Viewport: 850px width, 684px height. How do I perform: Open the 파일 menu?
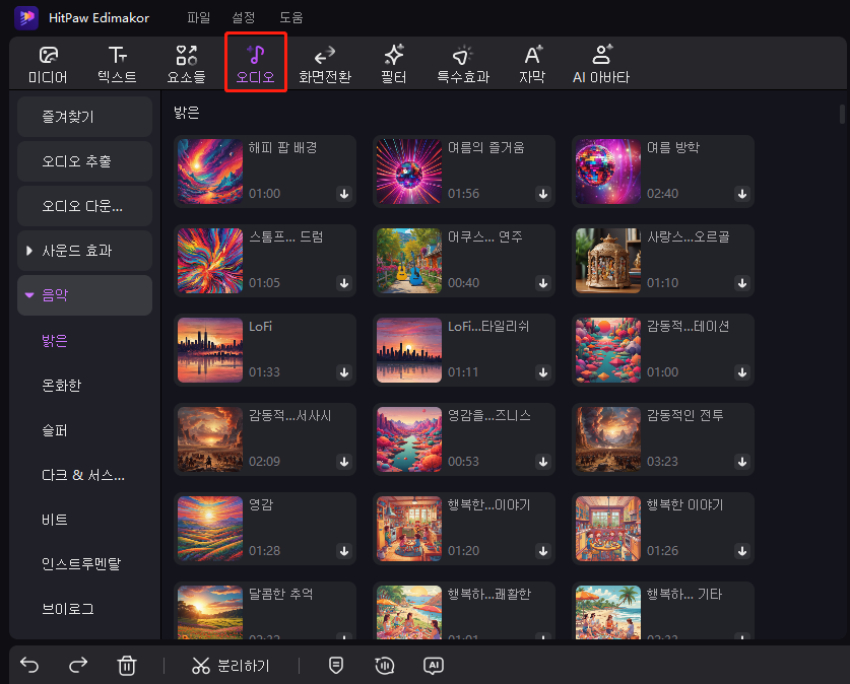[199, 18]
